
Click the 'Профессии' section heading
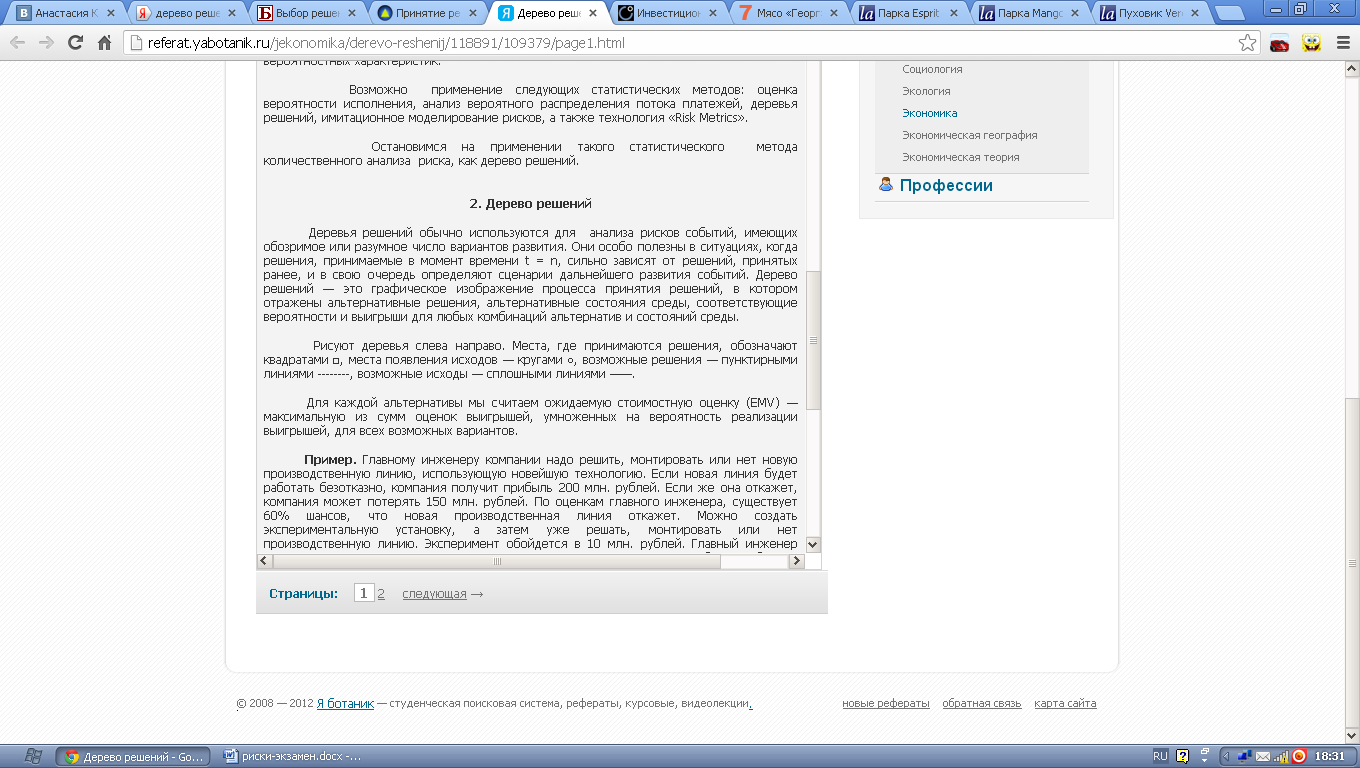pyautogui.click(x=946, y=185)
